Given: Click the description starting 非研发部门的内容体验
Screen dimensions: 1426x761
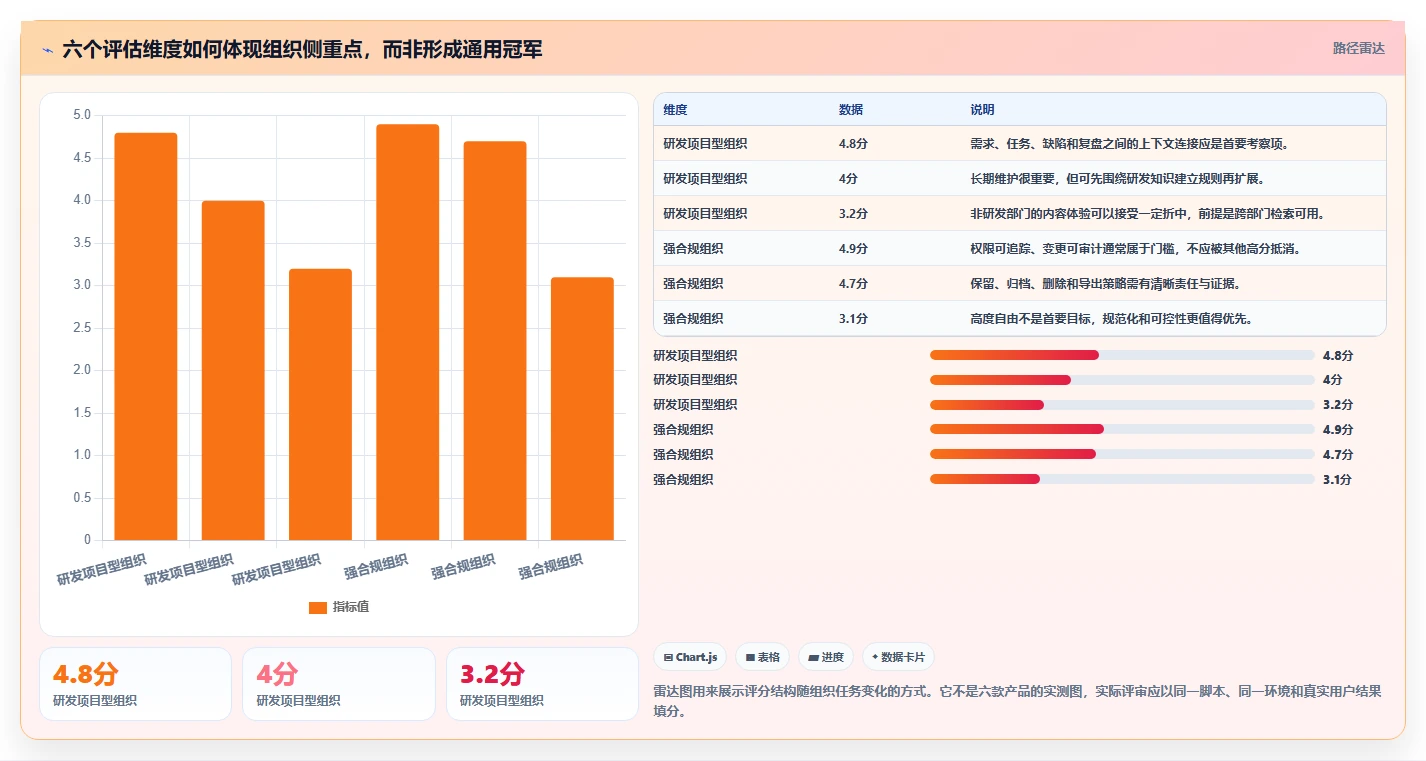Looking at the screenshot, I should 1148,214.
